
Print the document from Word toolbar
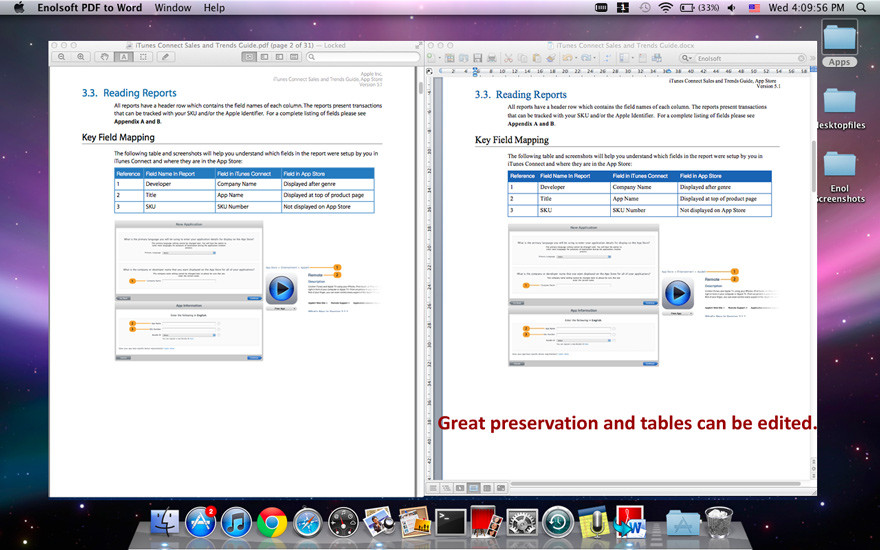click(492, 58)
